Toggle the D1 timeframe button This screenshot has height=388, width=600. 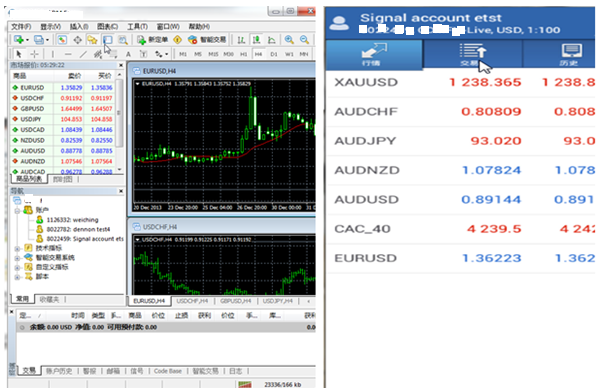(274, 54)
